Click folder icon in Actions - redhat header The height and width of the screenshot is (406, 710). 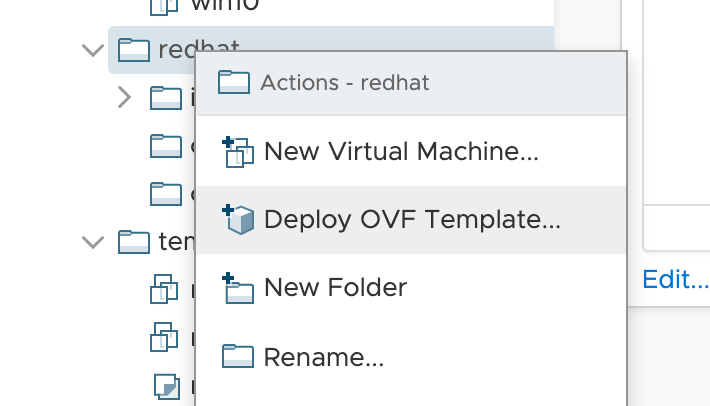(233, 81)
